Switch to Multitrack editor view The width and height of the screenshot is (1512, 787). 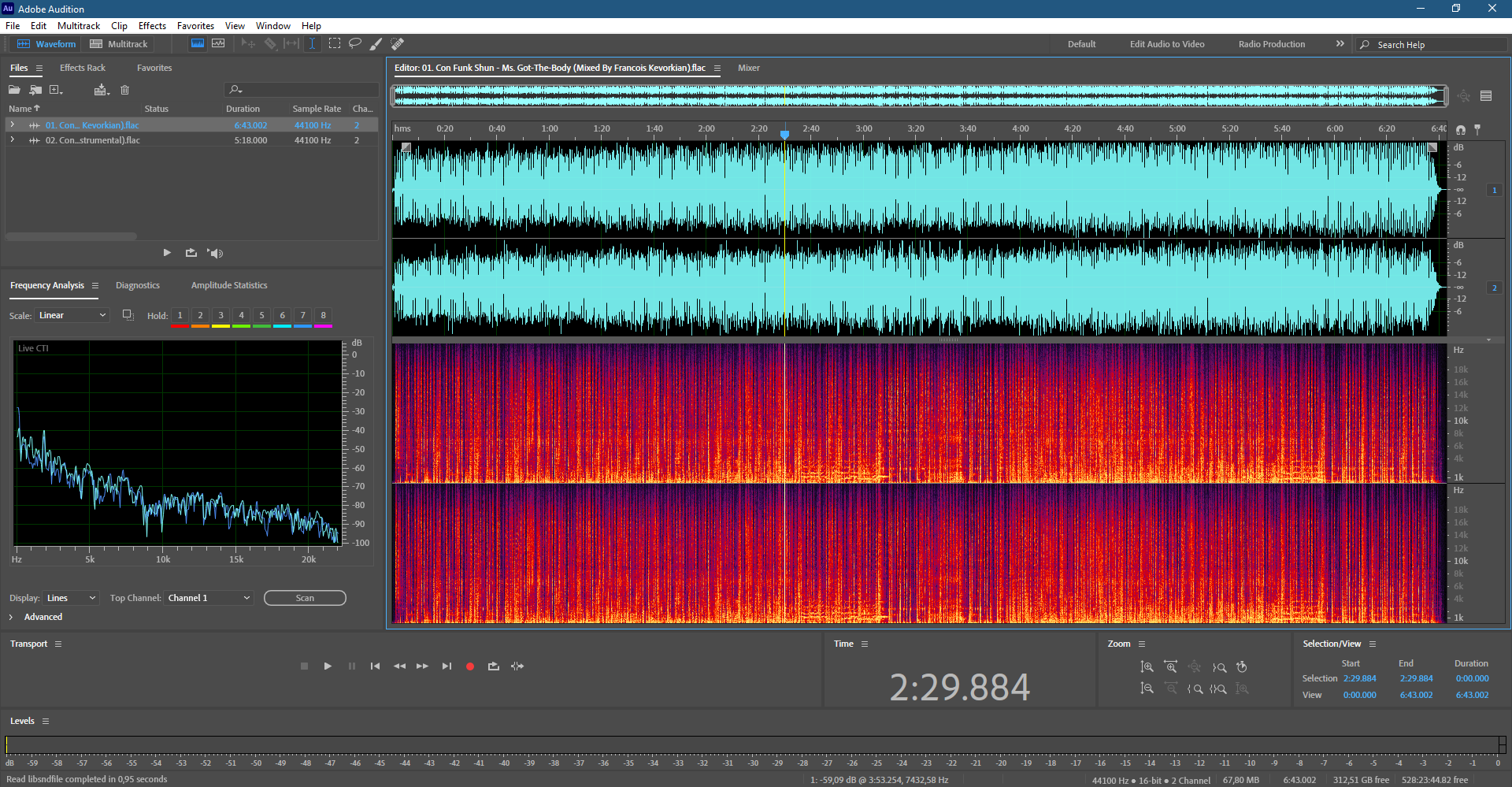[x=119, y=44]
